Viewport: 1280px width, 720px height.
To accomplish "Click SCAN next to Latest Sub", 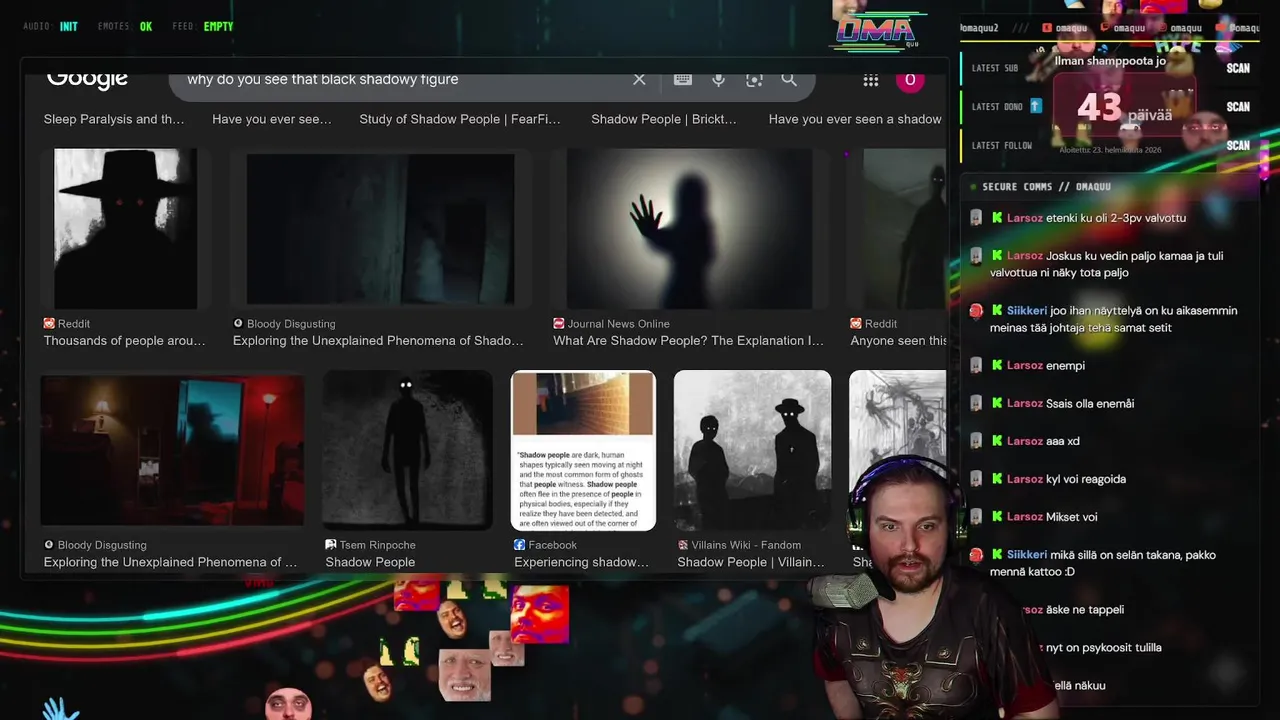I will pos(1238,68).
